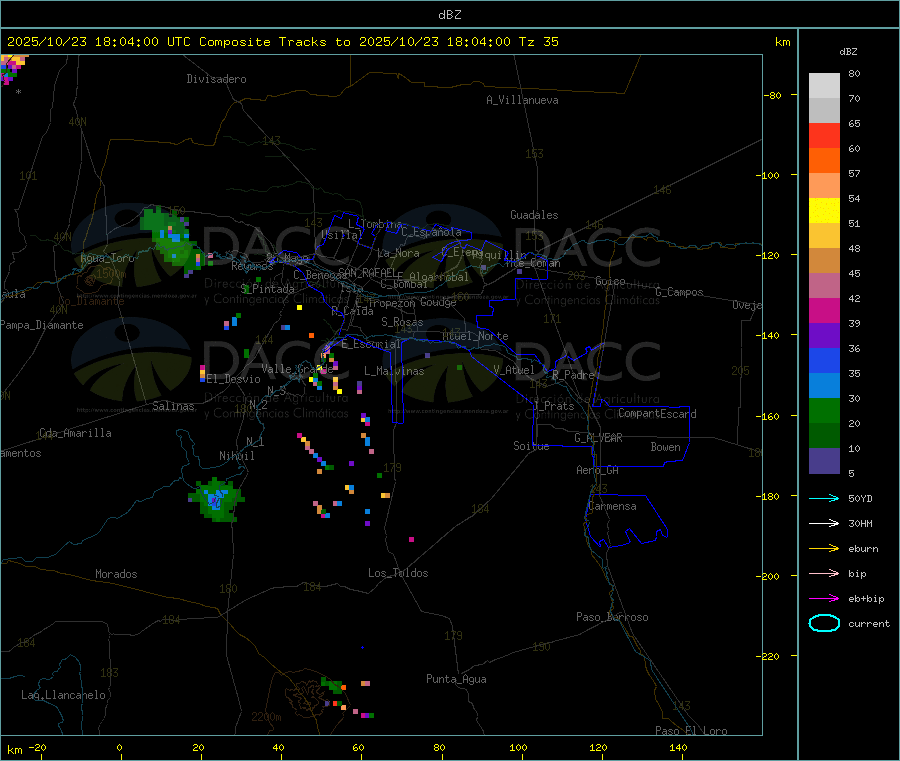Screen dimensions: 900x761
Task: Click the Los_Toldos location label
Action: click(398, 573)
